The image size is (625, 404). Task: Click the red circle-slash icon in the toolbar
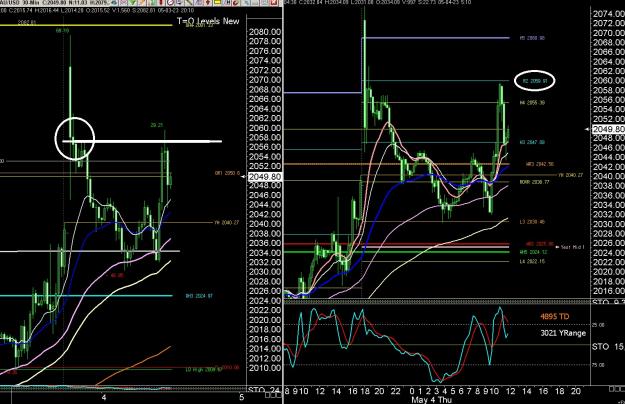pos(169,2)
